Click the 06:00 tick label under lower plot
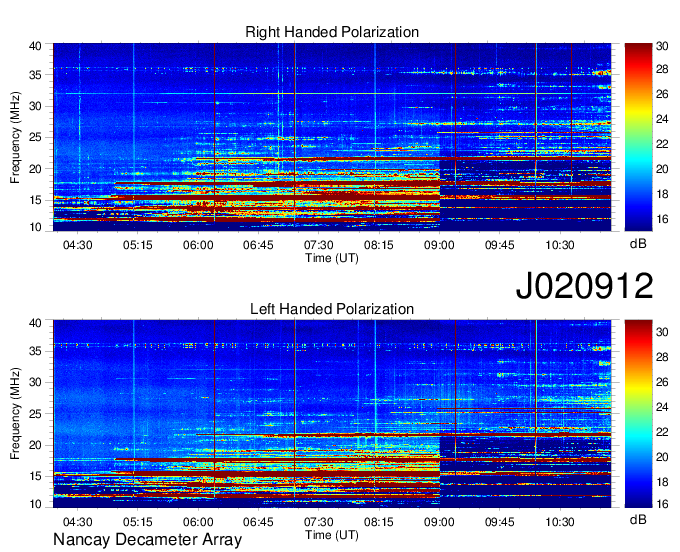This screenshot has height=552, width=680. pos(198,522)
